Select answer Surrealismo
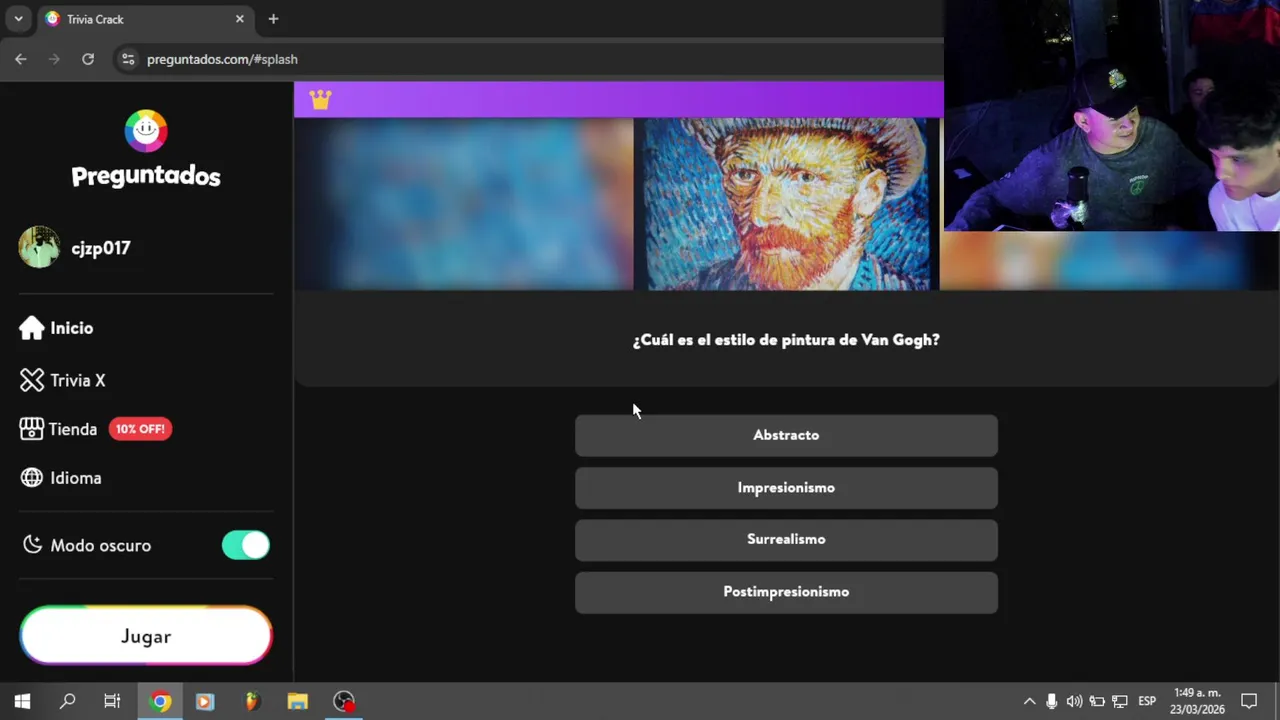 coord(786,539)
